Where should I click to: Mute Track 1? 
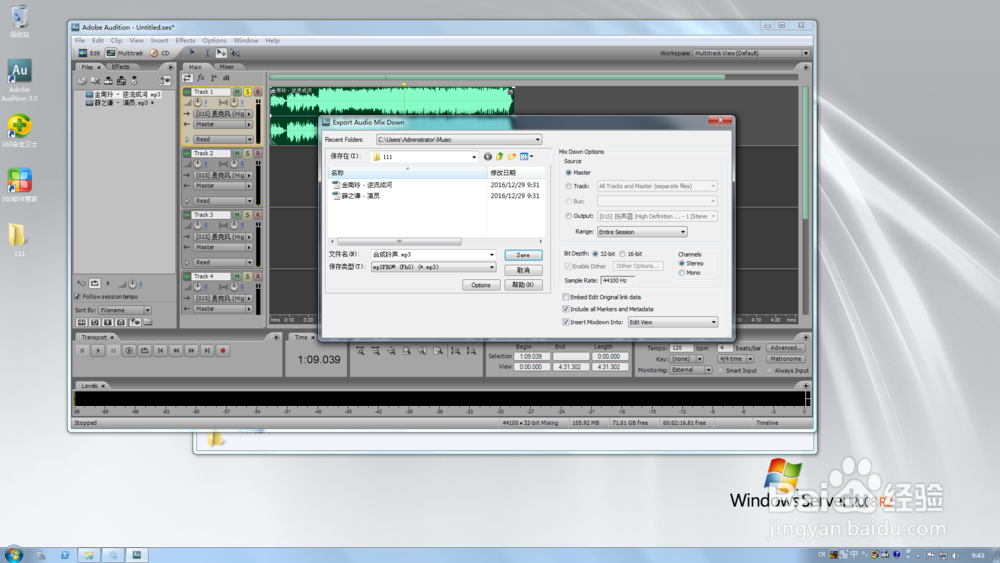[x=237, y=92]
